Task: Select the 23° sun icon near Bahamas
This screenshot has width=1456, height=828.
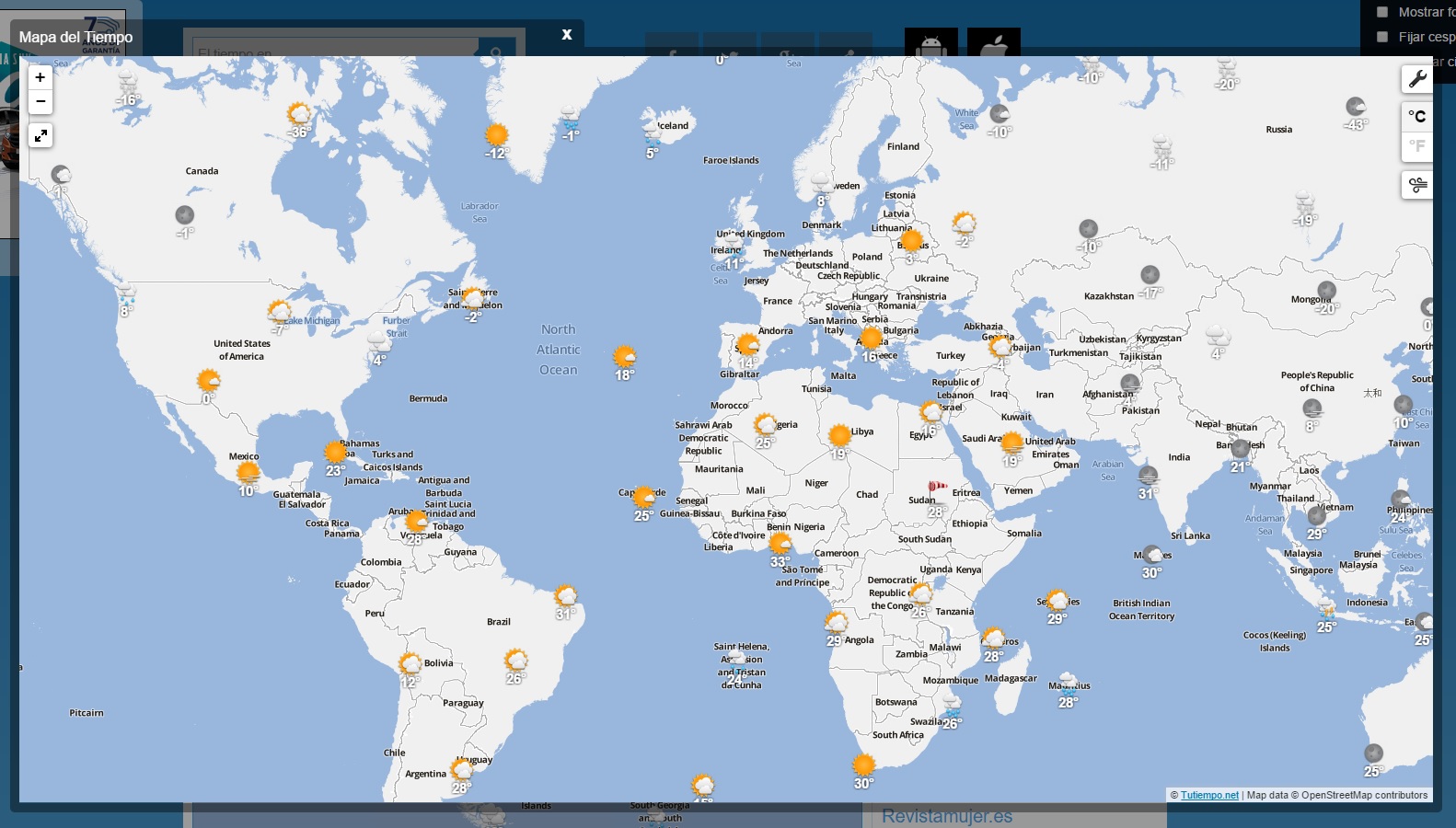Action: pyautogui.click(x=336, y=452)
